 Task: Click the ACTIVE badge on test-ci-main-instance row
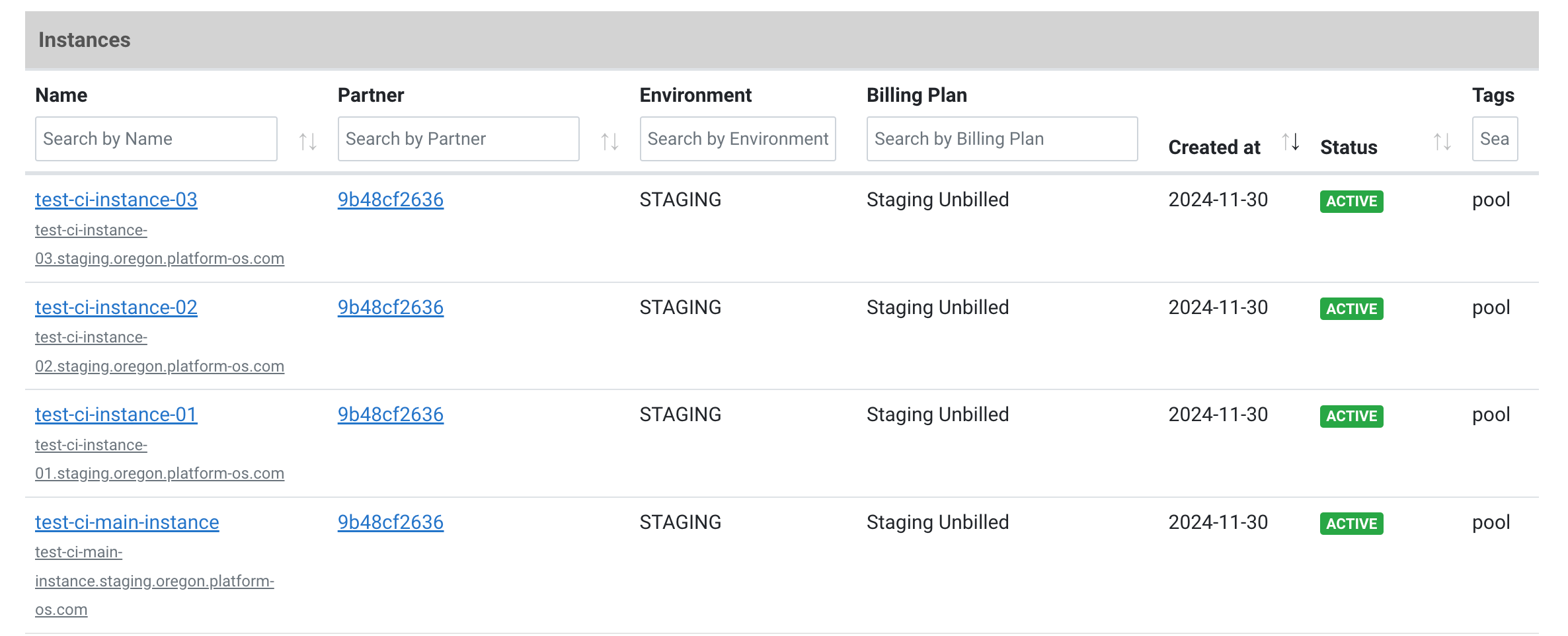pyautogui.click(x=1351, y=524)
